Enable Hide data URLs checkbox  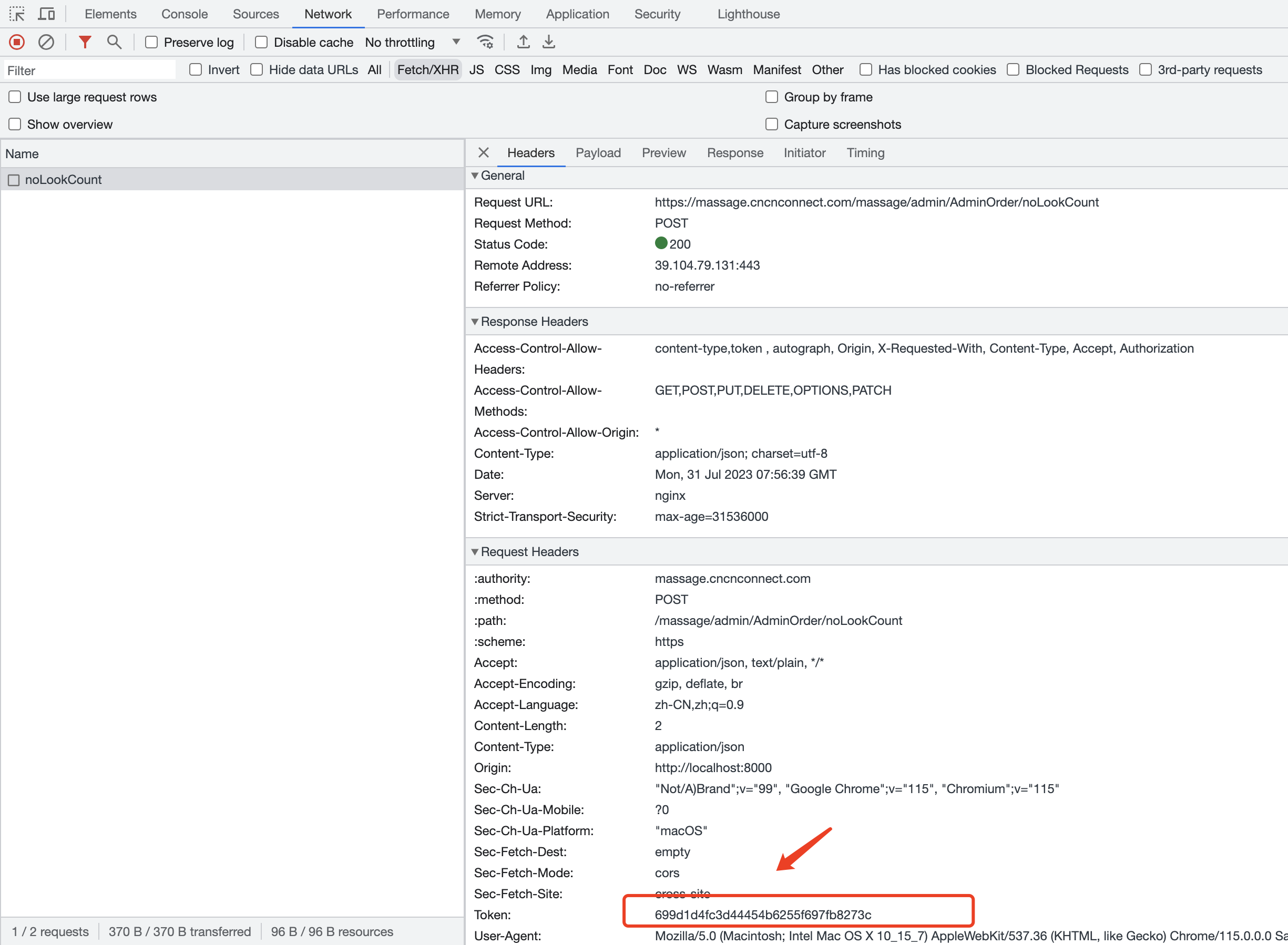click(x=257, y=70)
